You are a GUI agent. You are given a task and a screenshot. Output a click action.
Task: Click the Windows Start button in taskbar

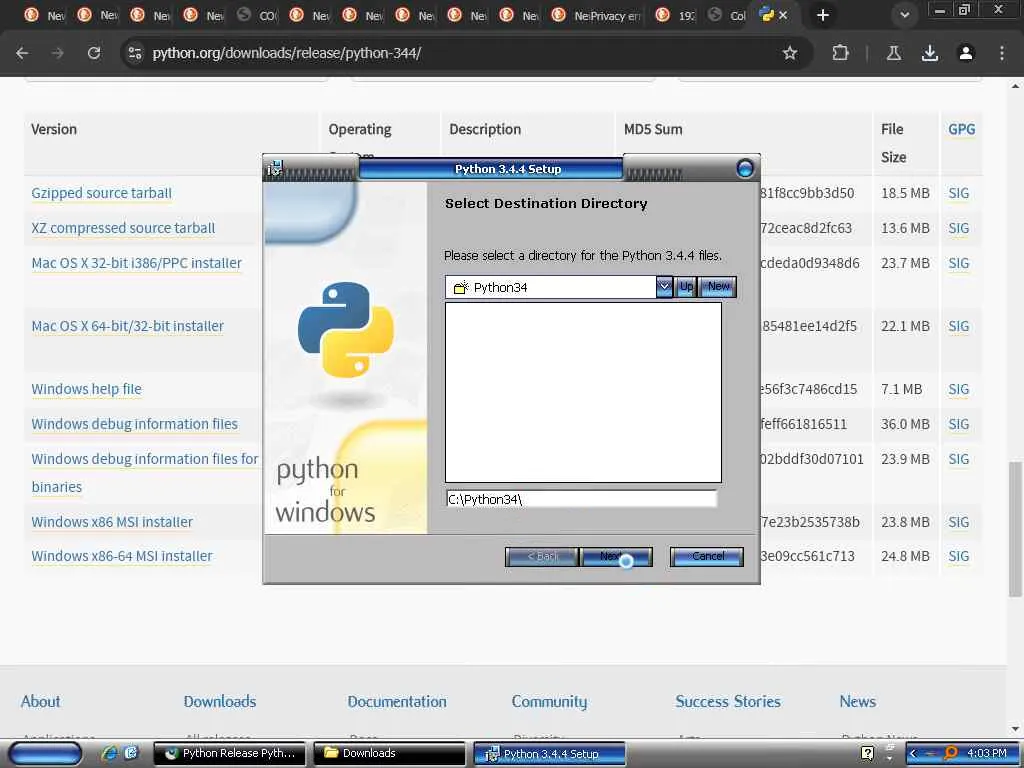[44, 754]
